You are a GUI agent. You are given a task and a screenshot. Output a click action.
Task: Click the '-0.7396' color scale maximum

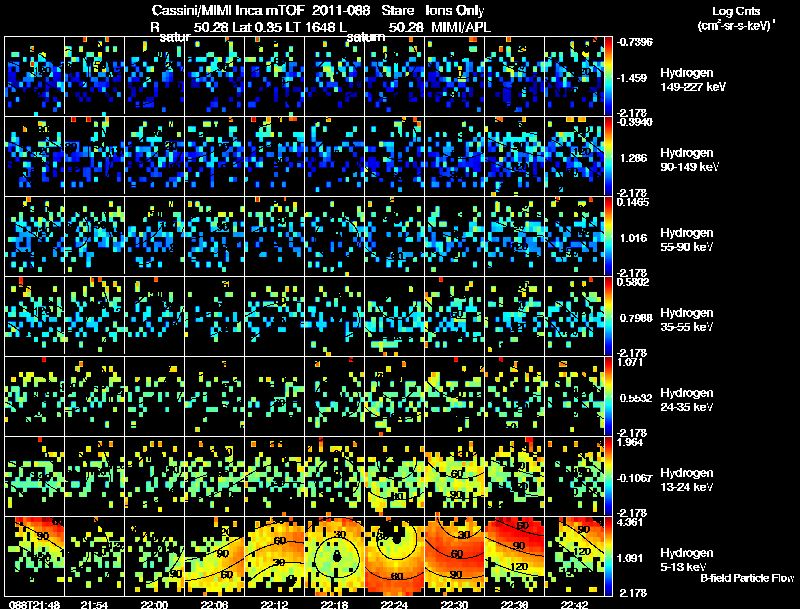[x=634, y=42]
